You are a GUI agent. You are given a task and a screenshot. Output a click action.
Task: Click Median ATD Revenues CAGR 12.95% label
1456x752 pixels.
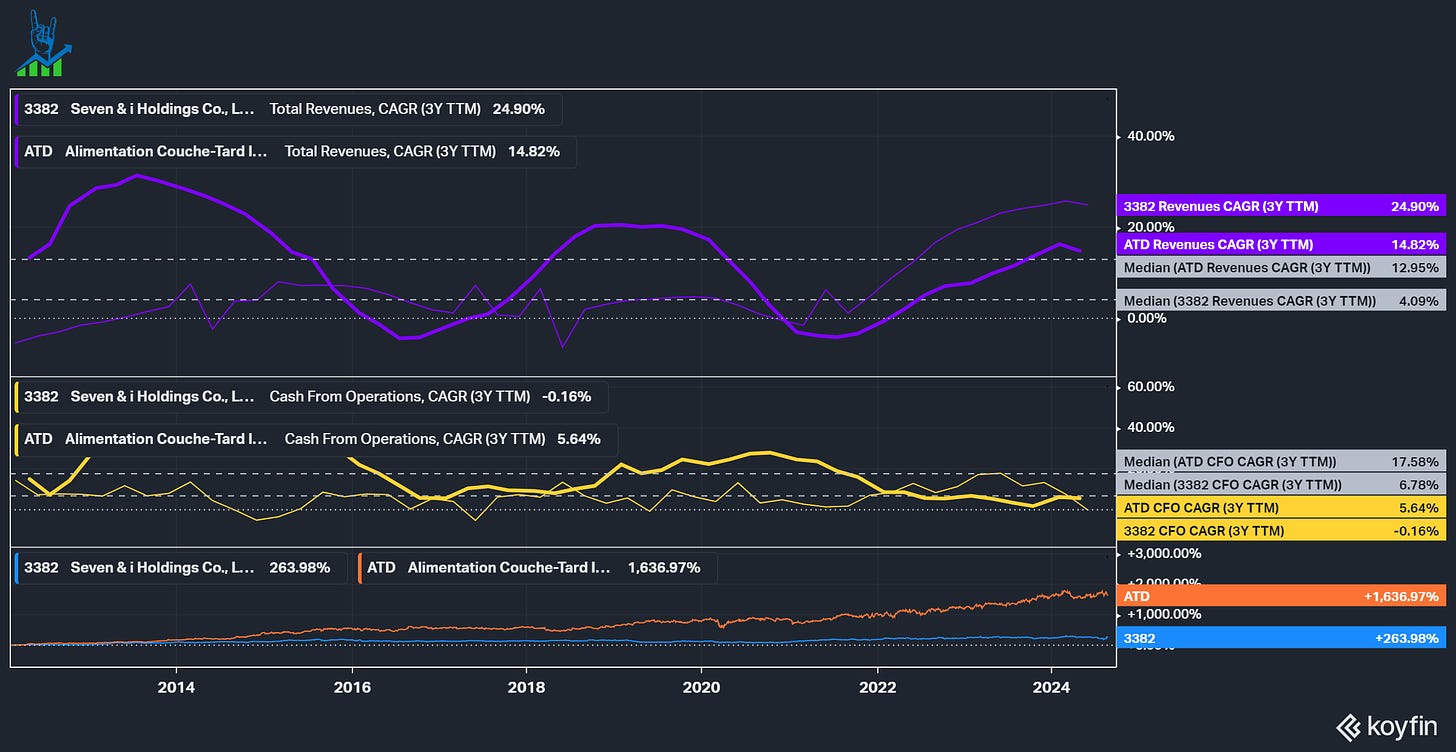[x=1281, y=268]
